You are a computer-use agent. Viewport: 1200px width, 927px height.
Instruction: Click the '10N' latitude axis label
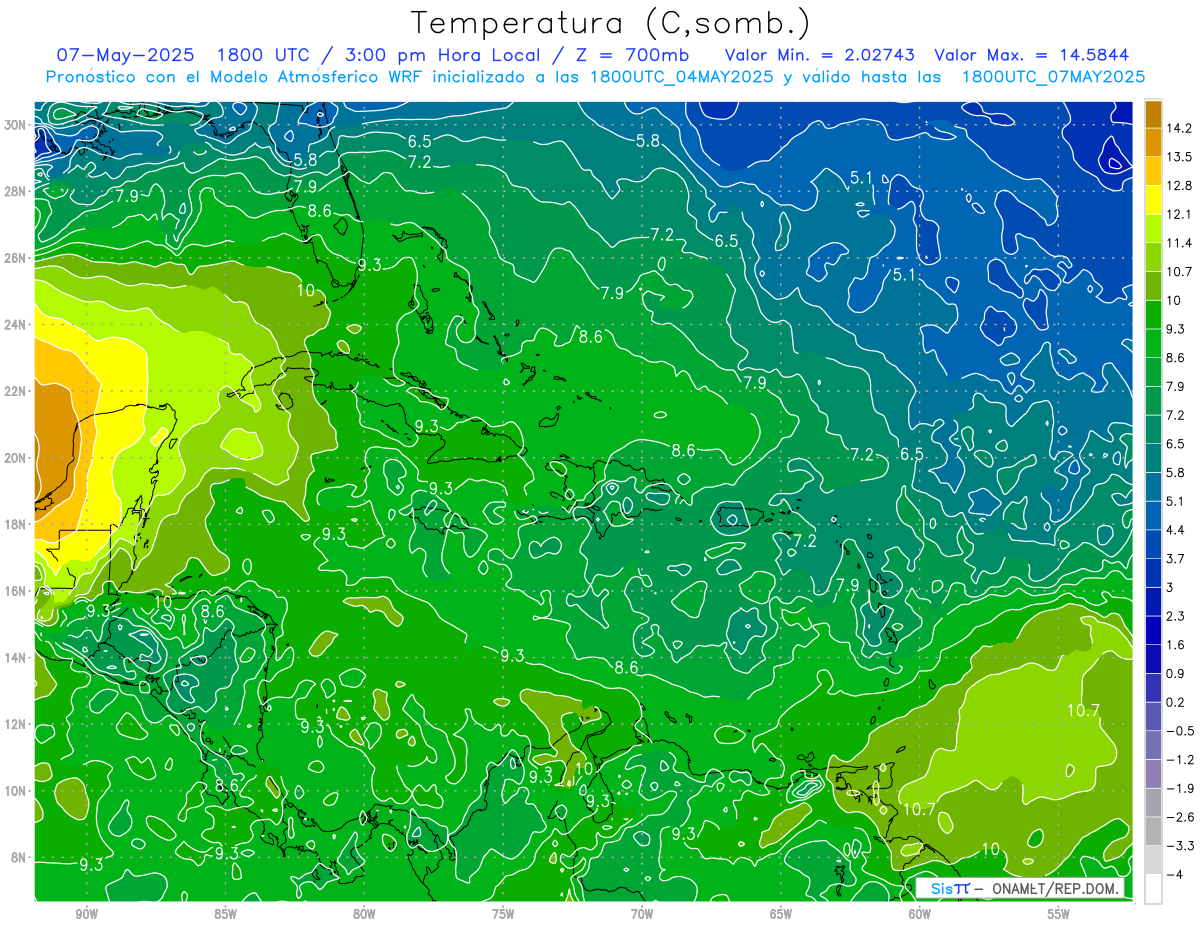click(x=17, y=791)
